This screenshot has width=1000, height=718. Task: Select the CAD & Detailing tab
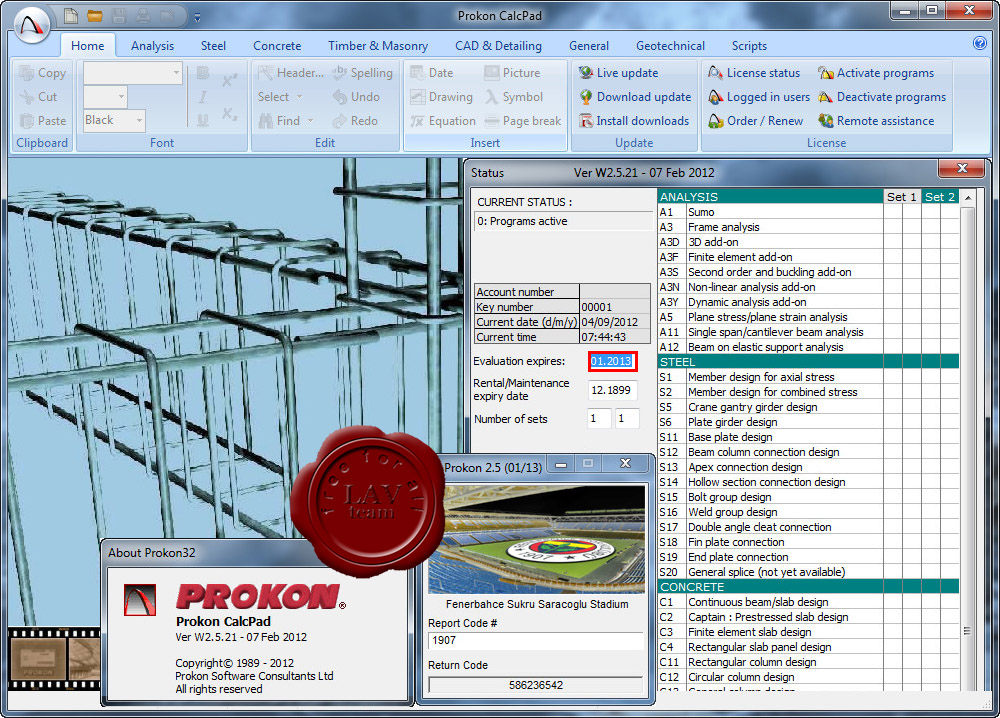click(498, 46)
